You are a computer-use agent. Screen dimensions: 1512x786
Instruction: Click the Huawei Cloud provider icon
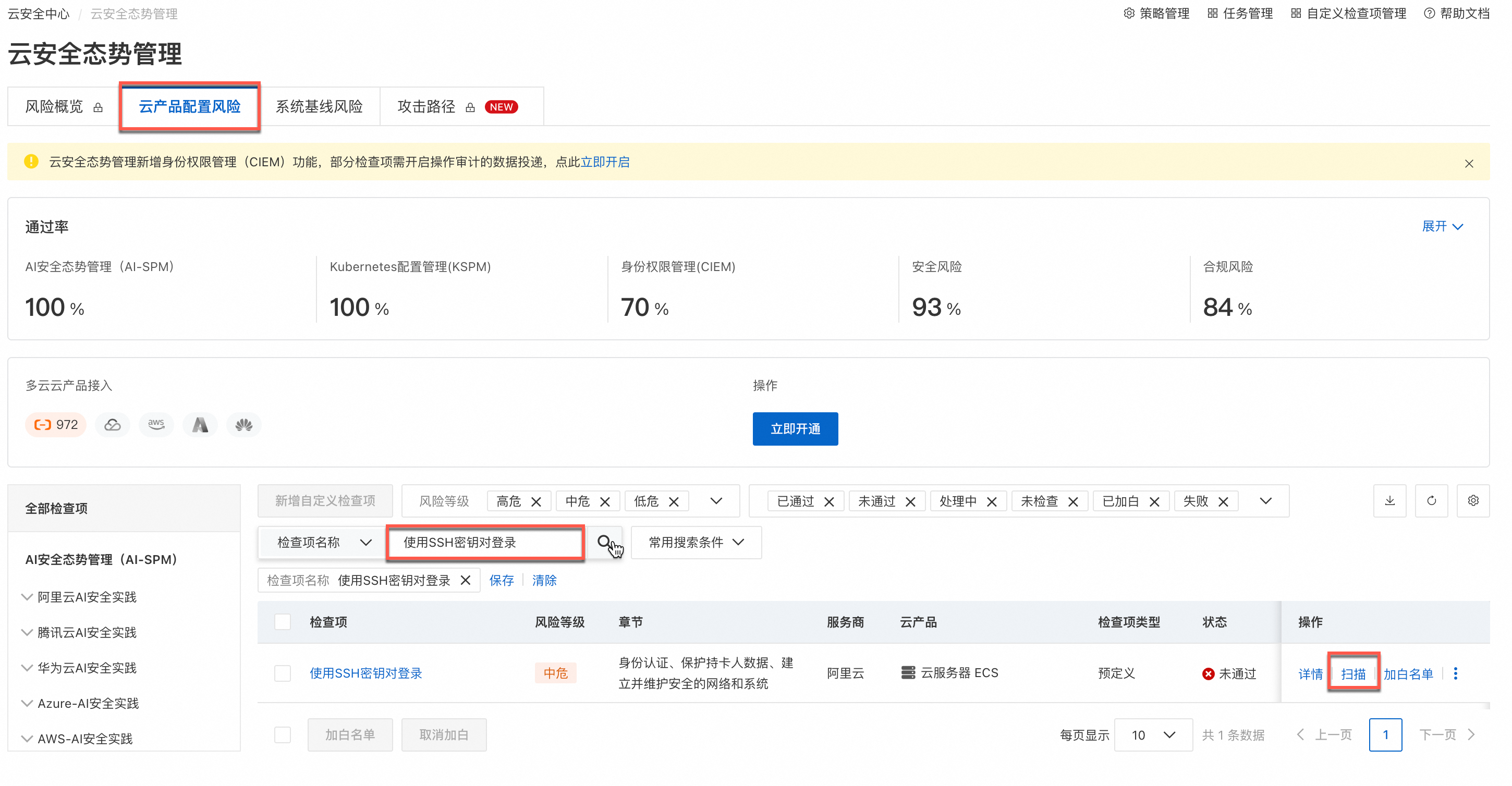click(243, 424)
